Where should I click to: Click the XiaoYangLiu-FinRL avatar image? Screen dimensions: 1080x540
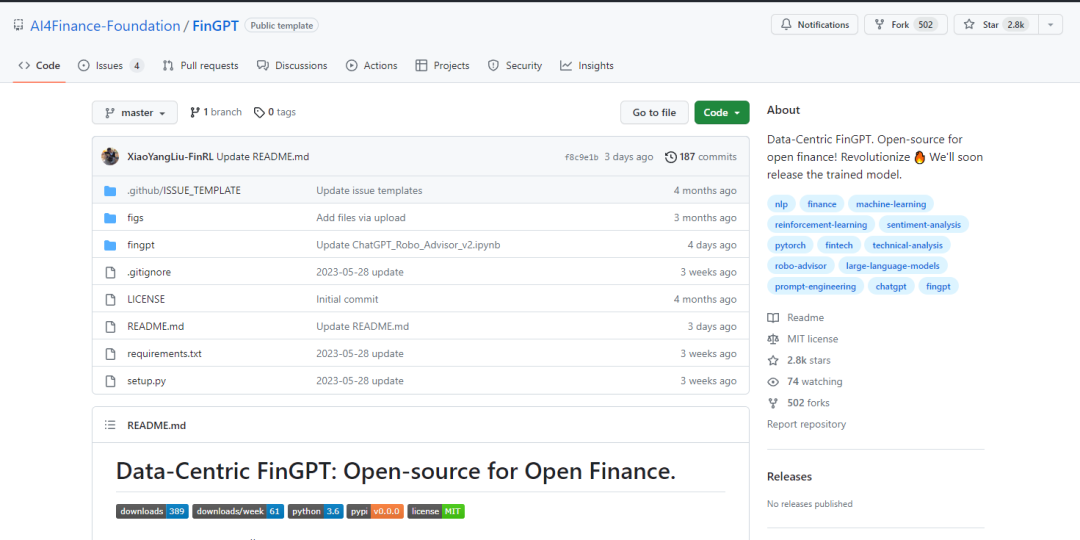(x=110, y=156)
